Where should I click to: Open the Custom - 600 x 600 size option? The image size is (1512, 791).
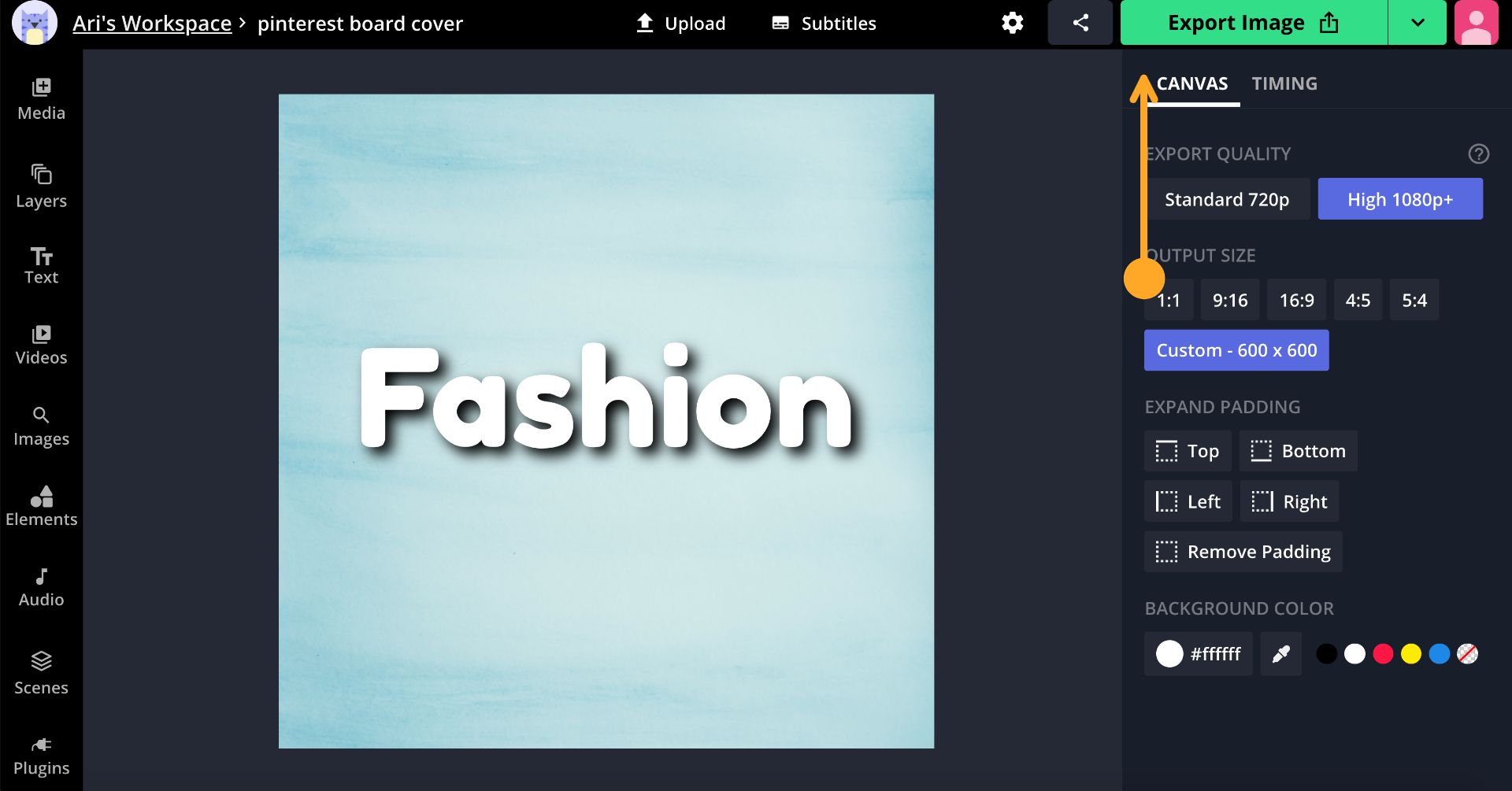click(1236, 350)
